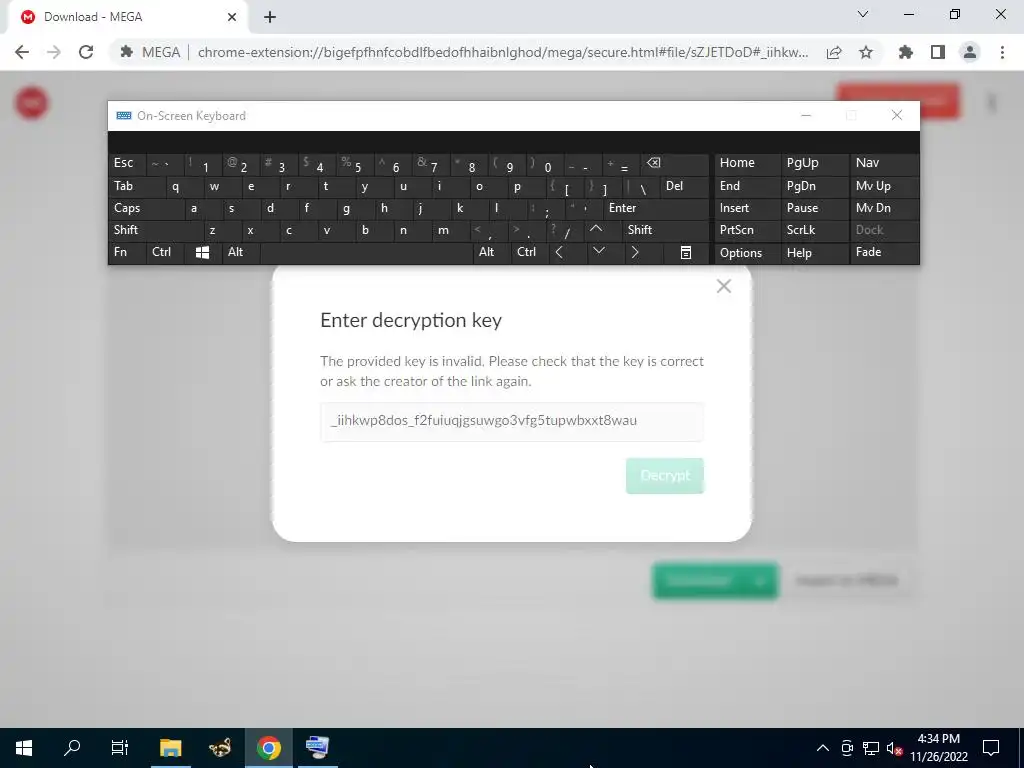Viewport: 1024px width, 768px height.
Task: Bookmark this page with the star
Action: click(x=866, y=52)
